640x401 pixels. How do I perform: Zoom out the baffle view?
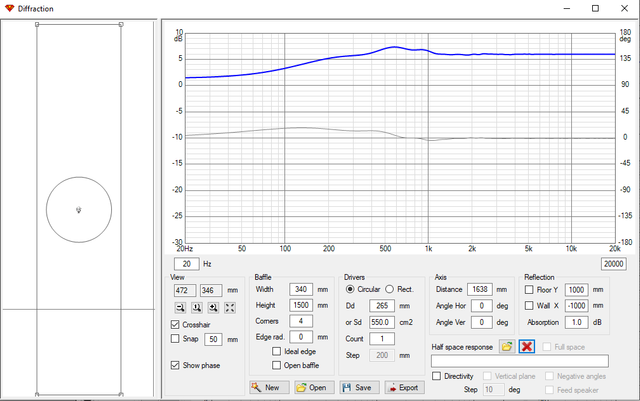pos(180,307)
